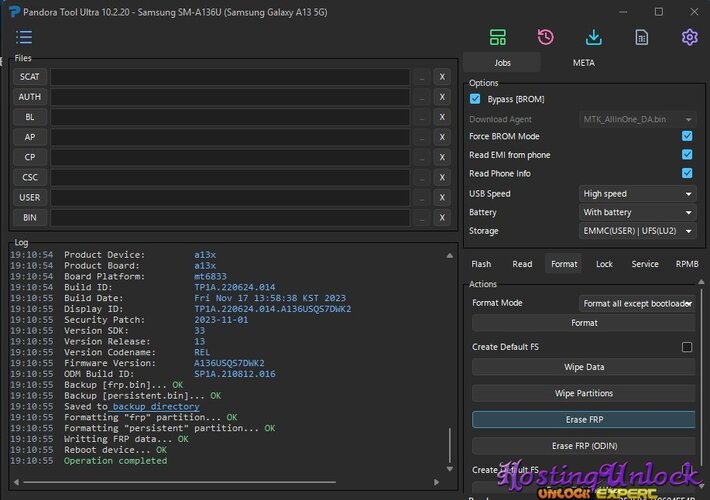The height and width of the screenshot is (500, 710).
Task: Open the Lock tab
Action: click(604, 264)
